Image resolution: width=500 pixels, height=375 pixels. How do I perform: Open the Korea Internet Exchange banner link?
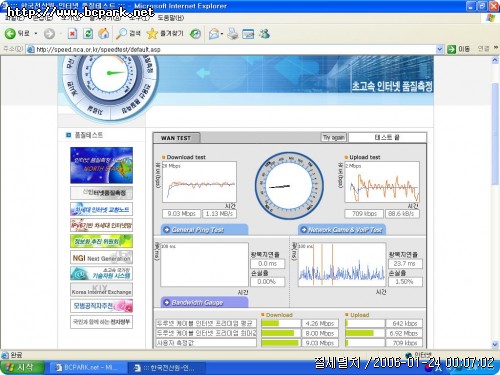[x=101, y=290]
